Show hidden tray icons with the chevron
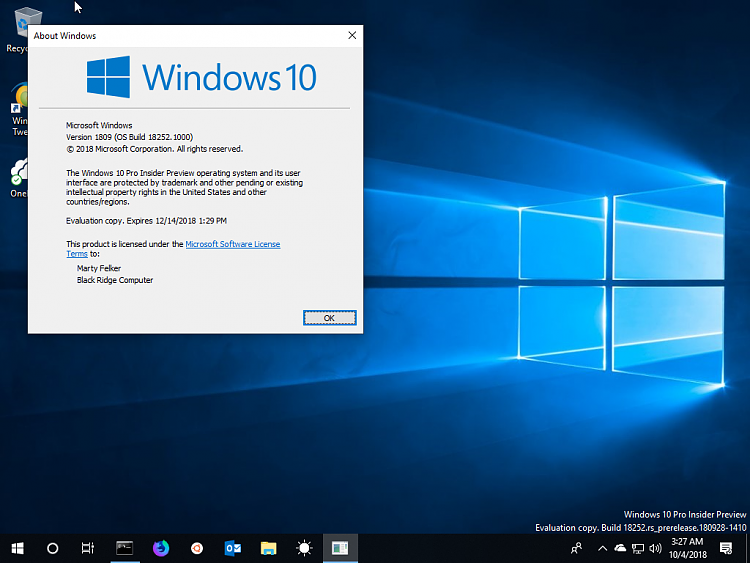Viewport: 750px width, 563px height. tap(602, 548)
